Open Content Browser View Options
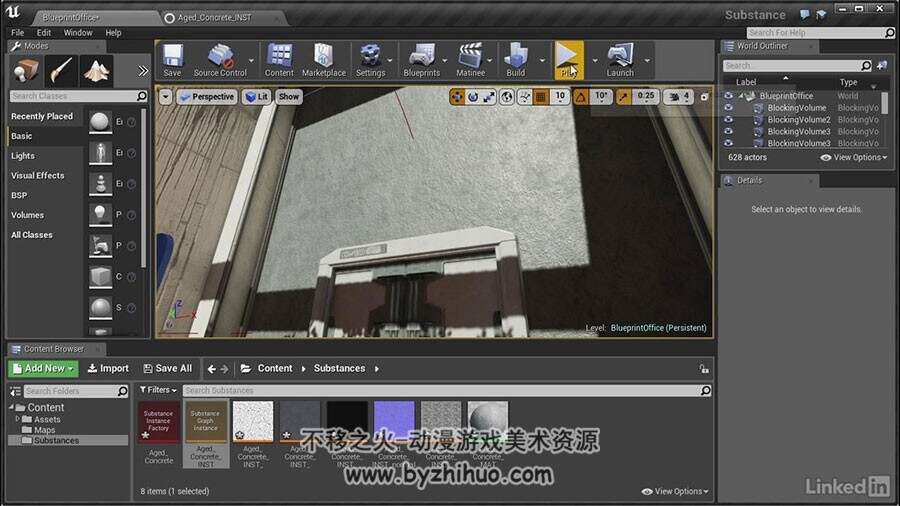 click(x=675, y=492)
